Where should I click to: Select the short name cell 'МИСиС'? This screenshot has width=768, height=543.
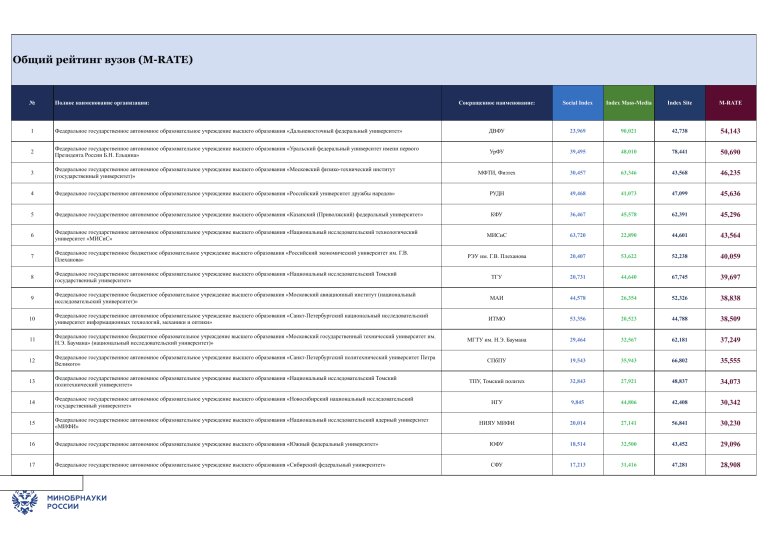(497, 235)
